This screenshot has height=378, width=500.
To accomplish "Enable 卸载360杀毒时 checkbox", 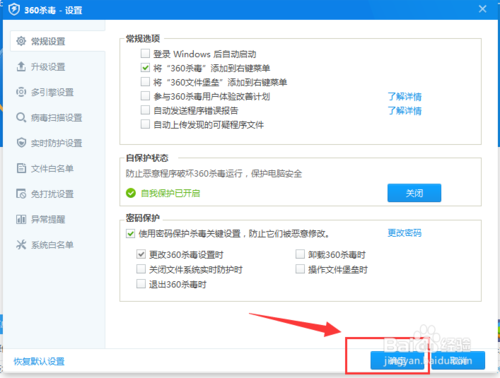I will (300, 254).
